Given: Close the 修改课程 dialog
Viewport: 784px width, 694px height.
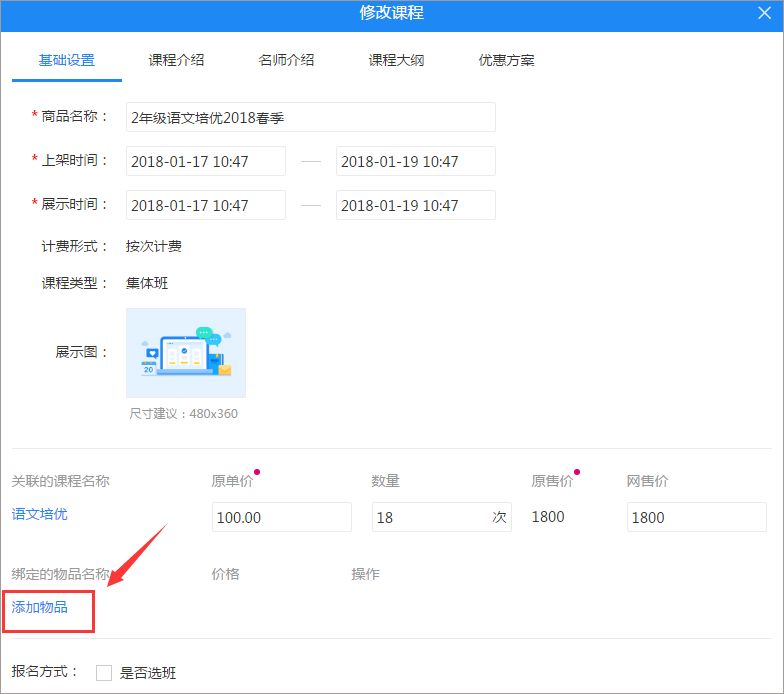Looking at the screenshot, I should tap(765, 13).
